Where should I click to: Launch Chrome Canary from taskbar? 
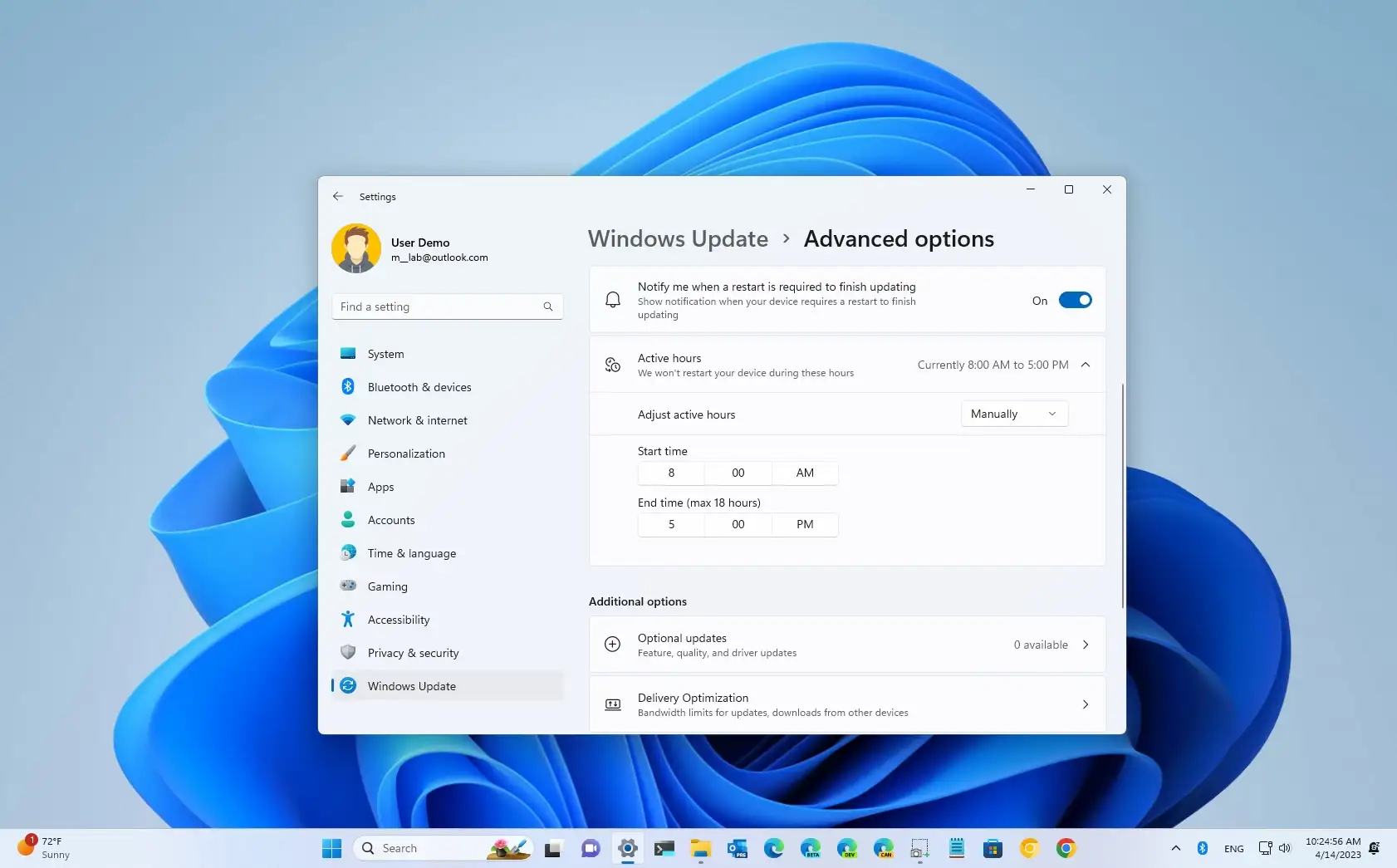1030,848
